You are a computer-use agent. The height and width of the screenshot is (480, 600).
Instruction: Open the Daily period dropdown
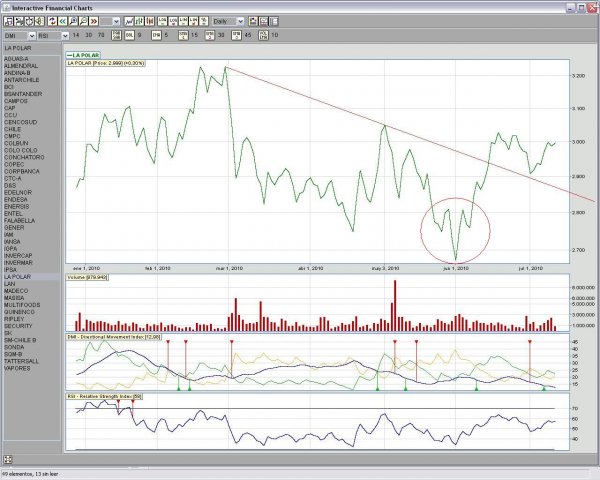[240, 21]
